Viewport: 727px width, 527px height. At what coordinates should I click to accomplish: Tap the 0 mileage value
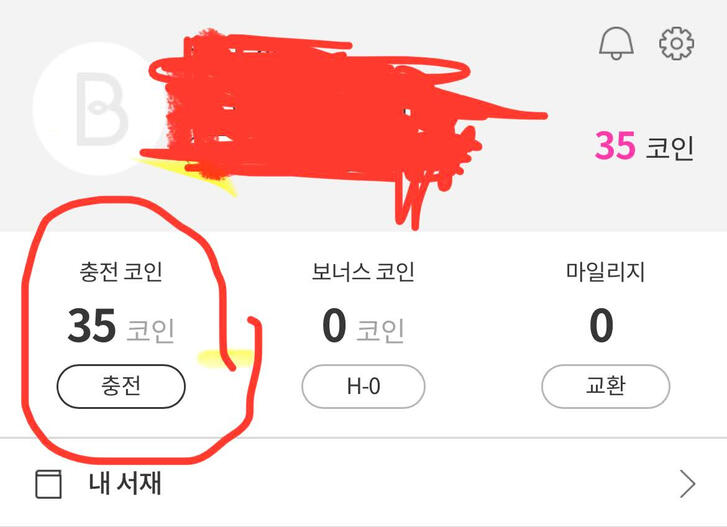pos(601,326)
